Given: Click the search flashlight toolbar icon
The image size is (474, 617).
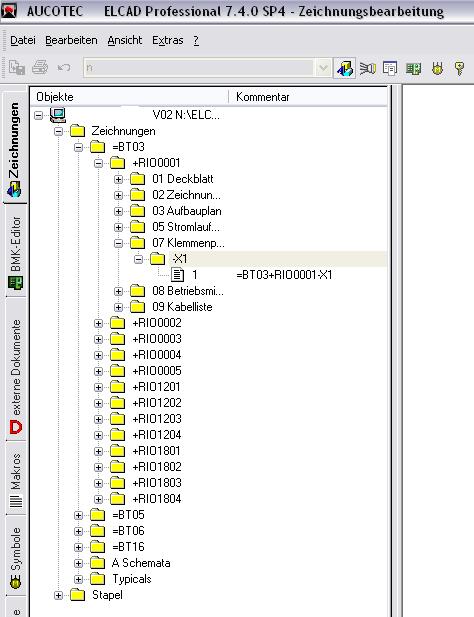Looking at the screenshot, I should (x=368, y=68).
